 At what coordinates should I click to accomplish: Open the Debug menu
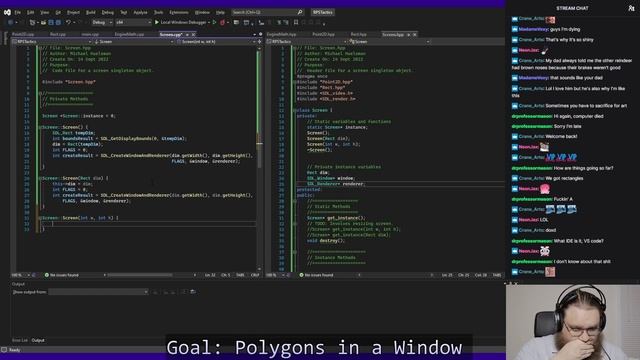[x=108, y=12]
